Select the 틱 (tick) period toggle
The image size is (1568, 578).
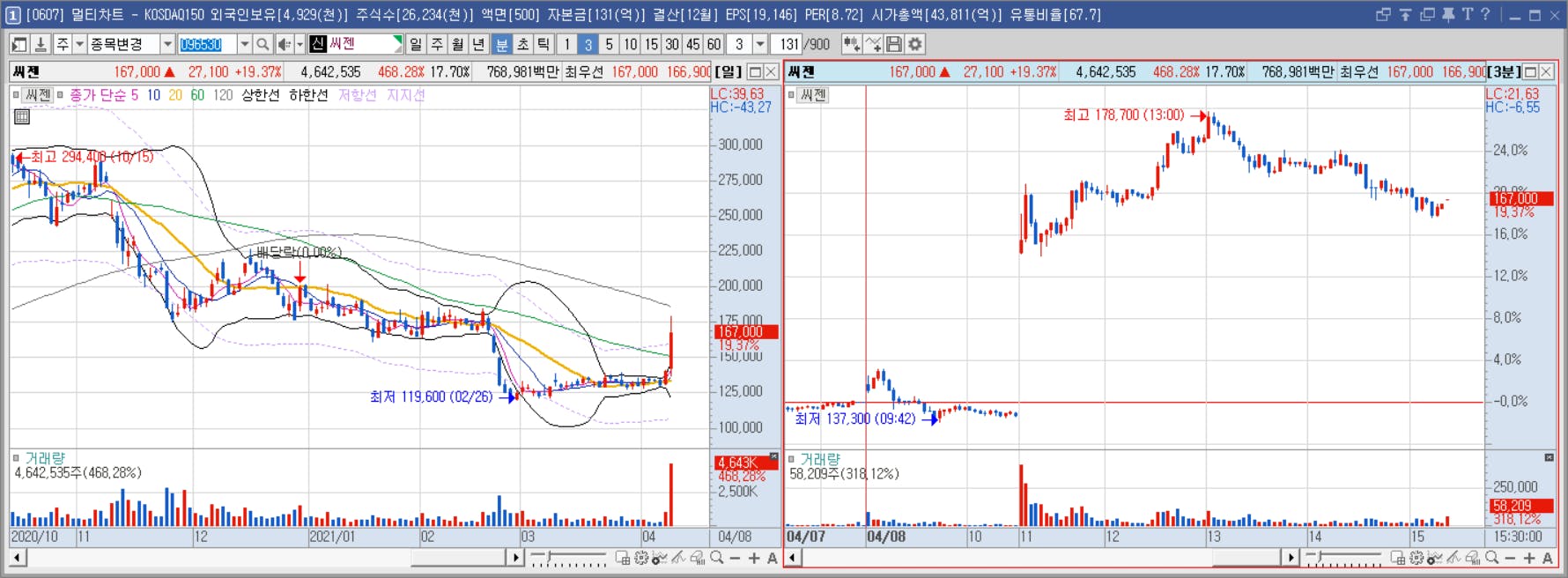544,44
